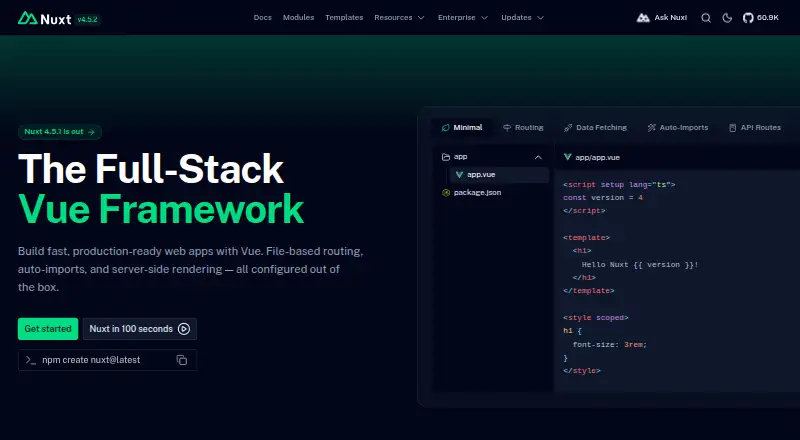Toggle dark mode moon icon
800x440 pixels.
click(727, 18)
